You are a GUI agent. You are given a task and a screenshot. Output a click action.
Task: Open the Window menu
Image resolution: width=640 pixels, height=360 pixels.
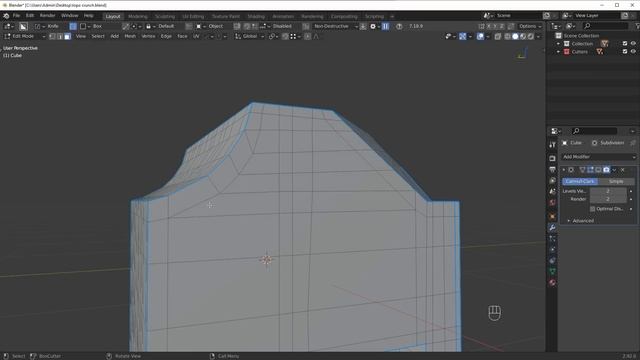(x=69, y=16)
